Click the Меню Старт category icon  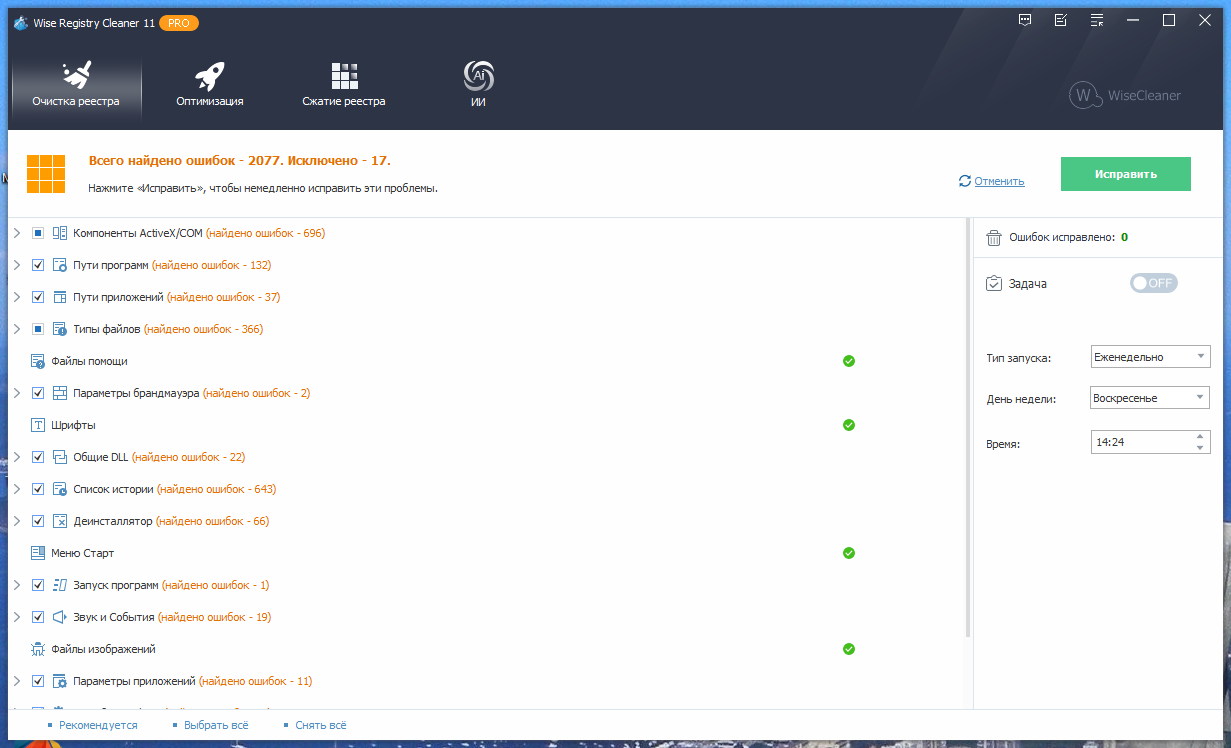[38, 553]
